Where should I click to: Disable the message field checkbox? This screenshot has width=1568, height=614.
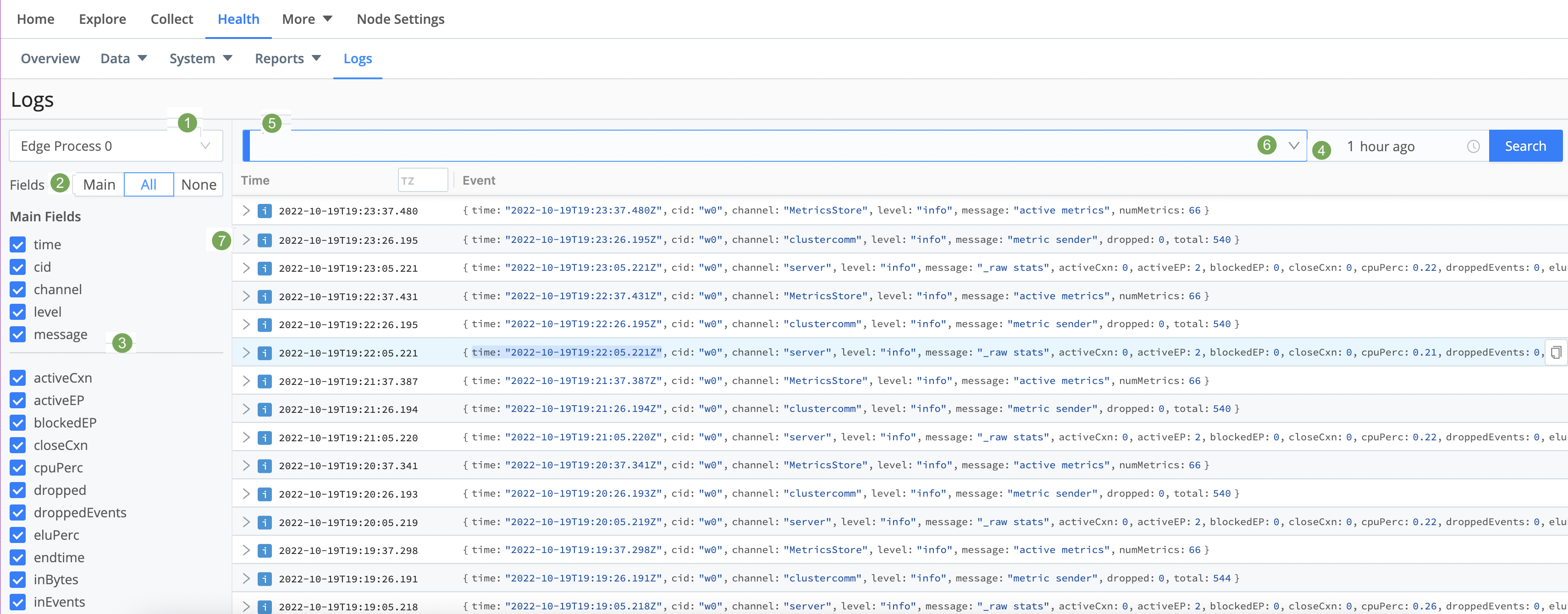(x=18, y=334)
